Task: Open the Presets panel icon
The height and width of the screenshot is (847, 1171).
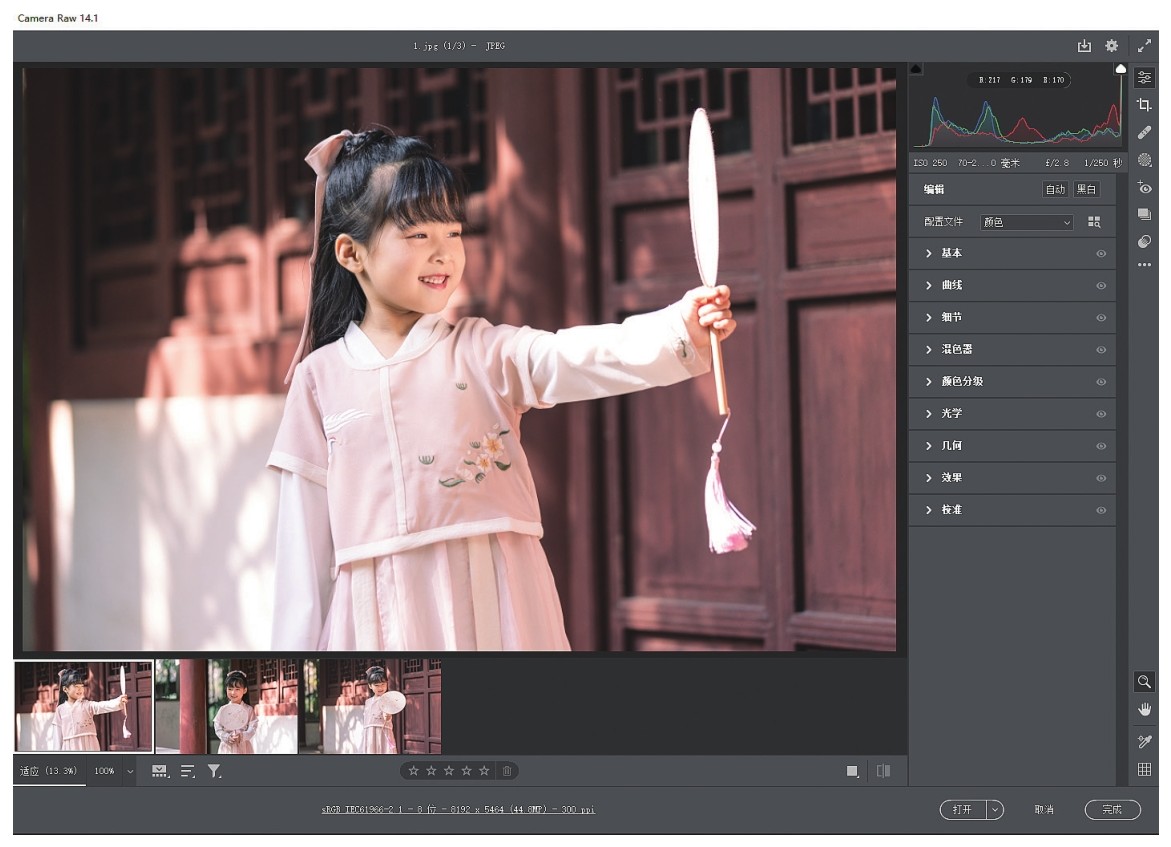Action: [x=1145, y=242]
